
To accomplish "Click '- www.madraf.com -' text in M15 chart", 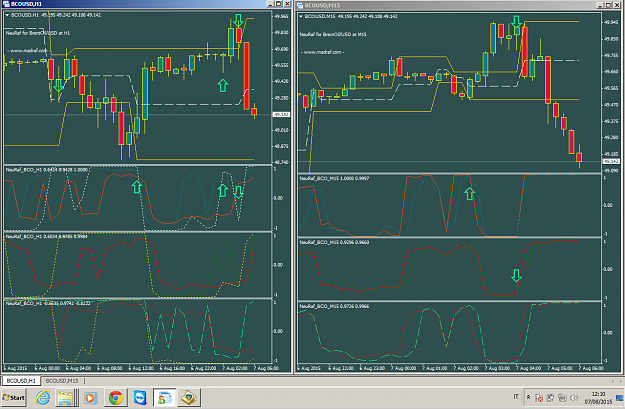I will (322, 52).
